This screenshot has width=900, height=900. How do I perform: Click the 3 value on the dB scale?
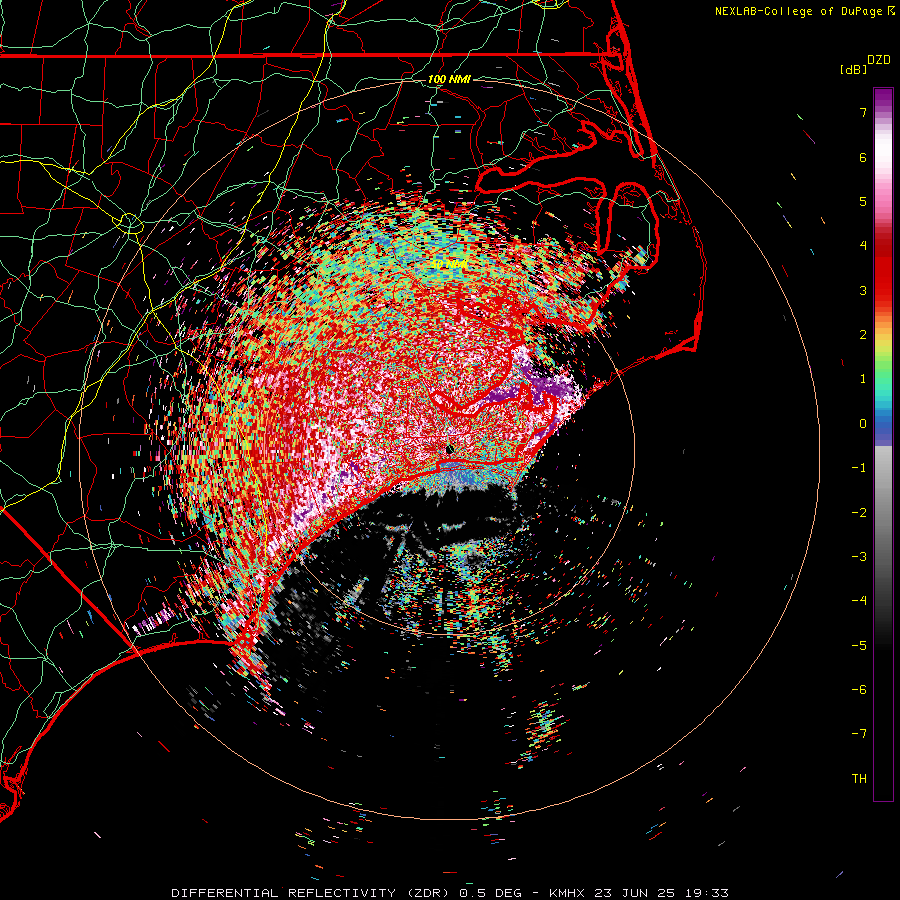click(863, 290)
